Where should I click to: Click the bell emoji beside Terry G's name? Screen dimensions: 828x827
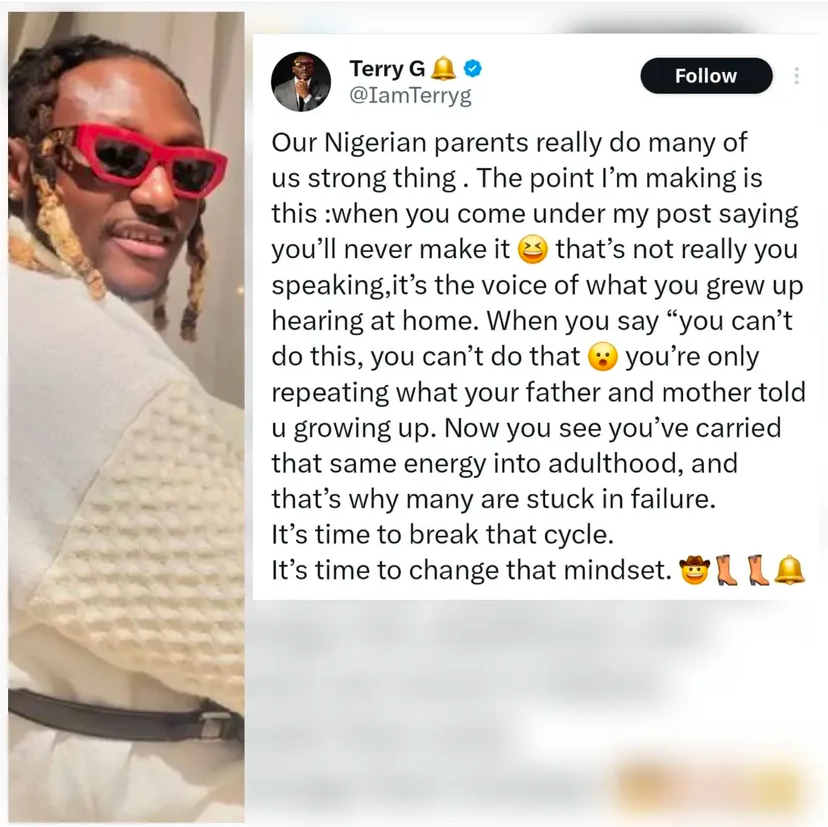[x=444, y=69]
